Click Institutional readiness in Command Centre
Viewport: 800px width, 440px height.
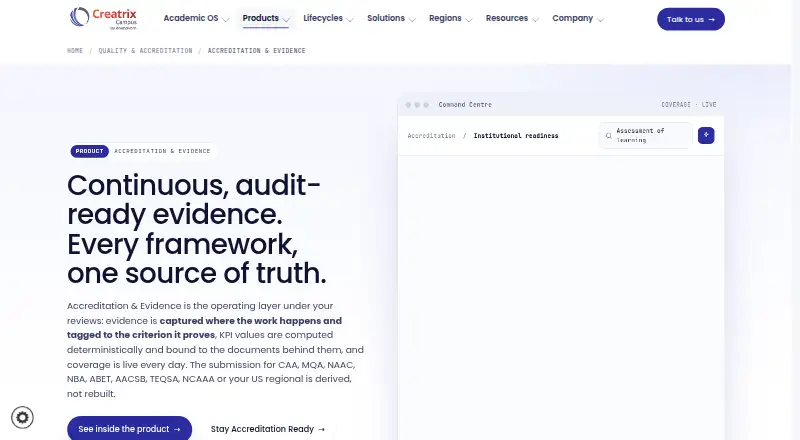click(x=516, y=136)
